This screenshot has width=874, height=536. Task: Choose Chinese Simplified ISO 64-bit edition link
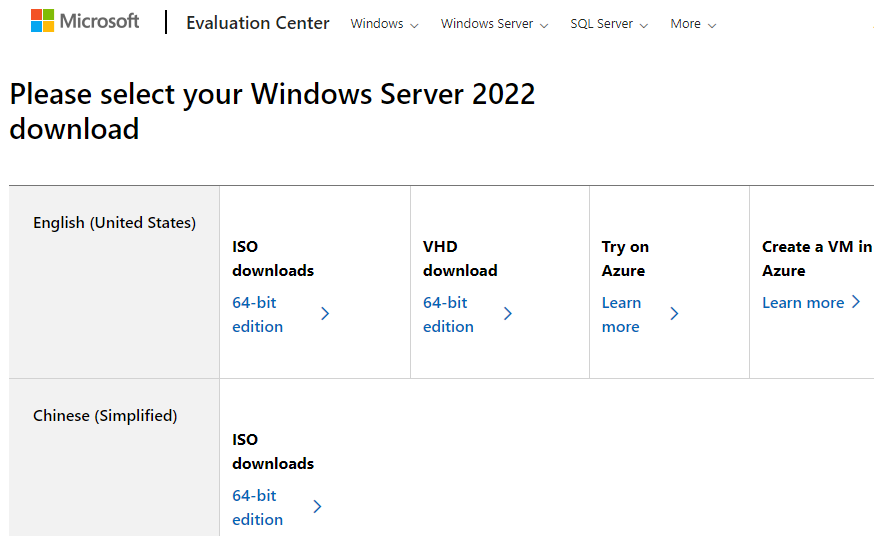pos(257,507)
